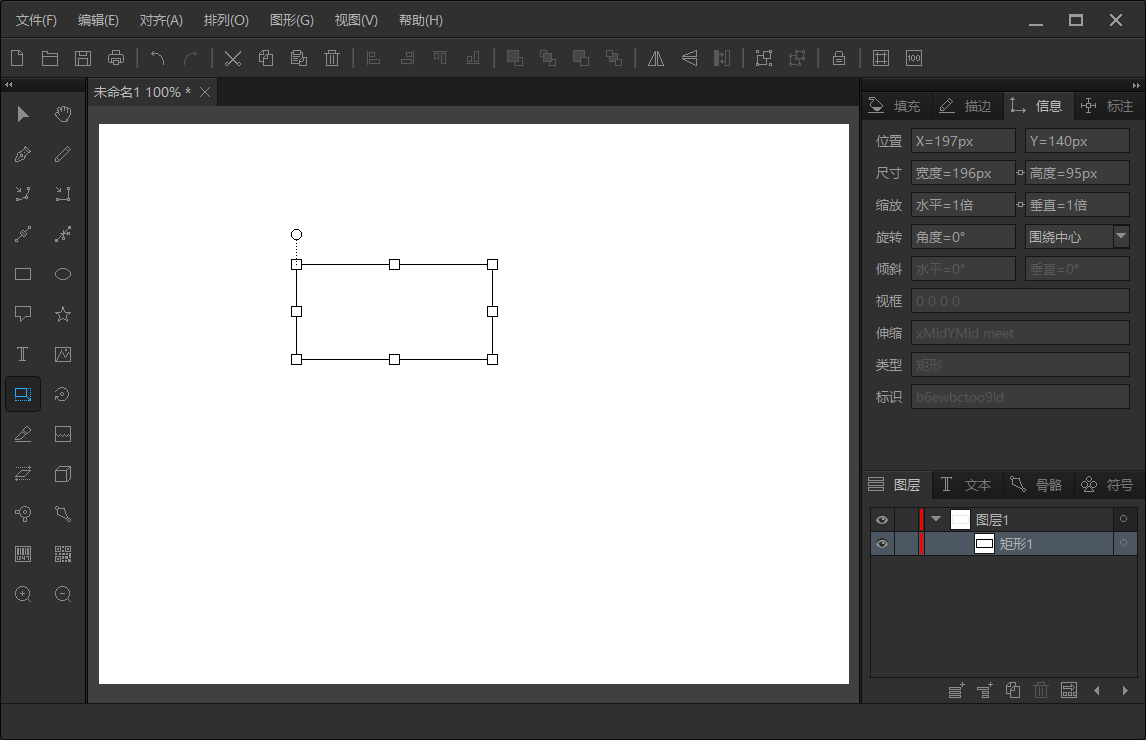Collapse the left toolbox panel arrows

click(9, 85)
